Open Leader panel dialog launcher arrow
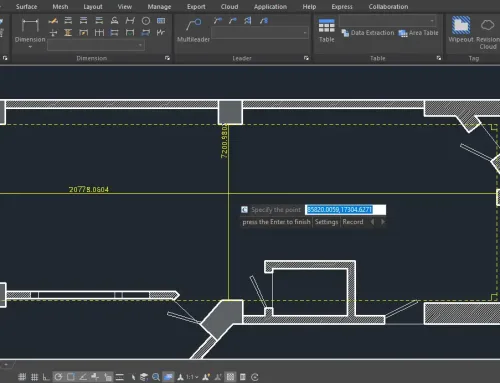The image size is (500, 383). pyautogui.click(x=306, y=58)
